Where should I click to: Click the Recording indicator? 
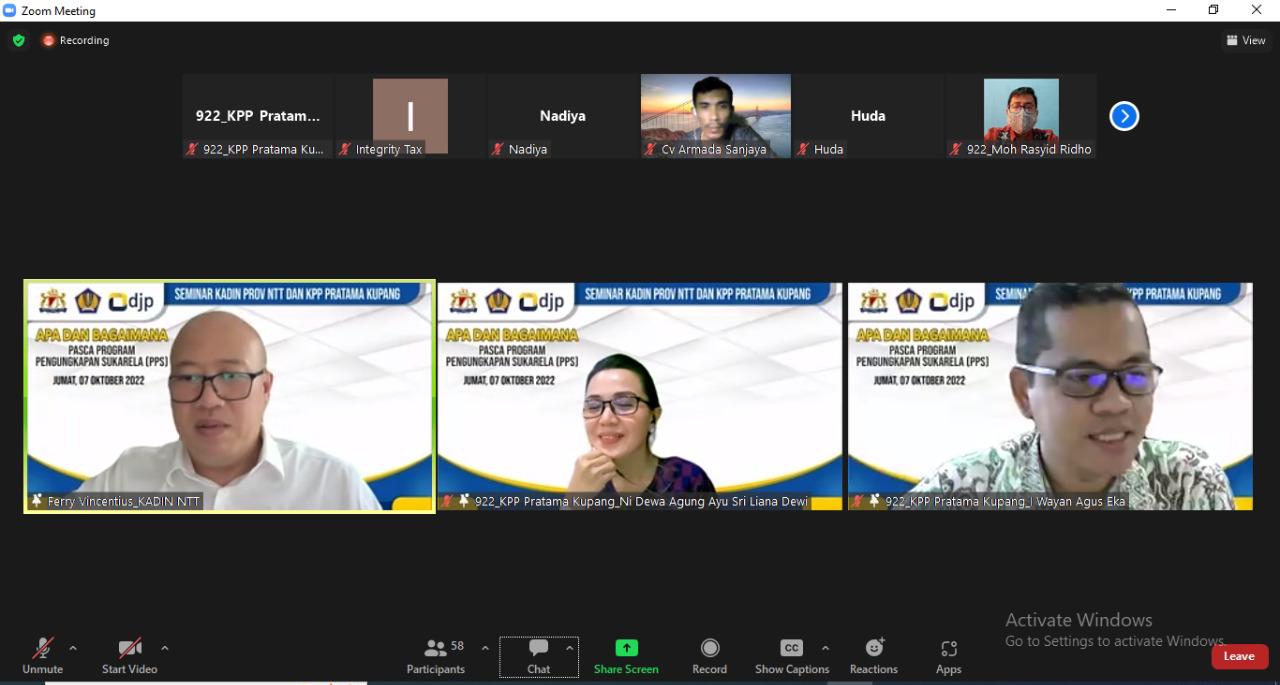click(x=76, y=41)
